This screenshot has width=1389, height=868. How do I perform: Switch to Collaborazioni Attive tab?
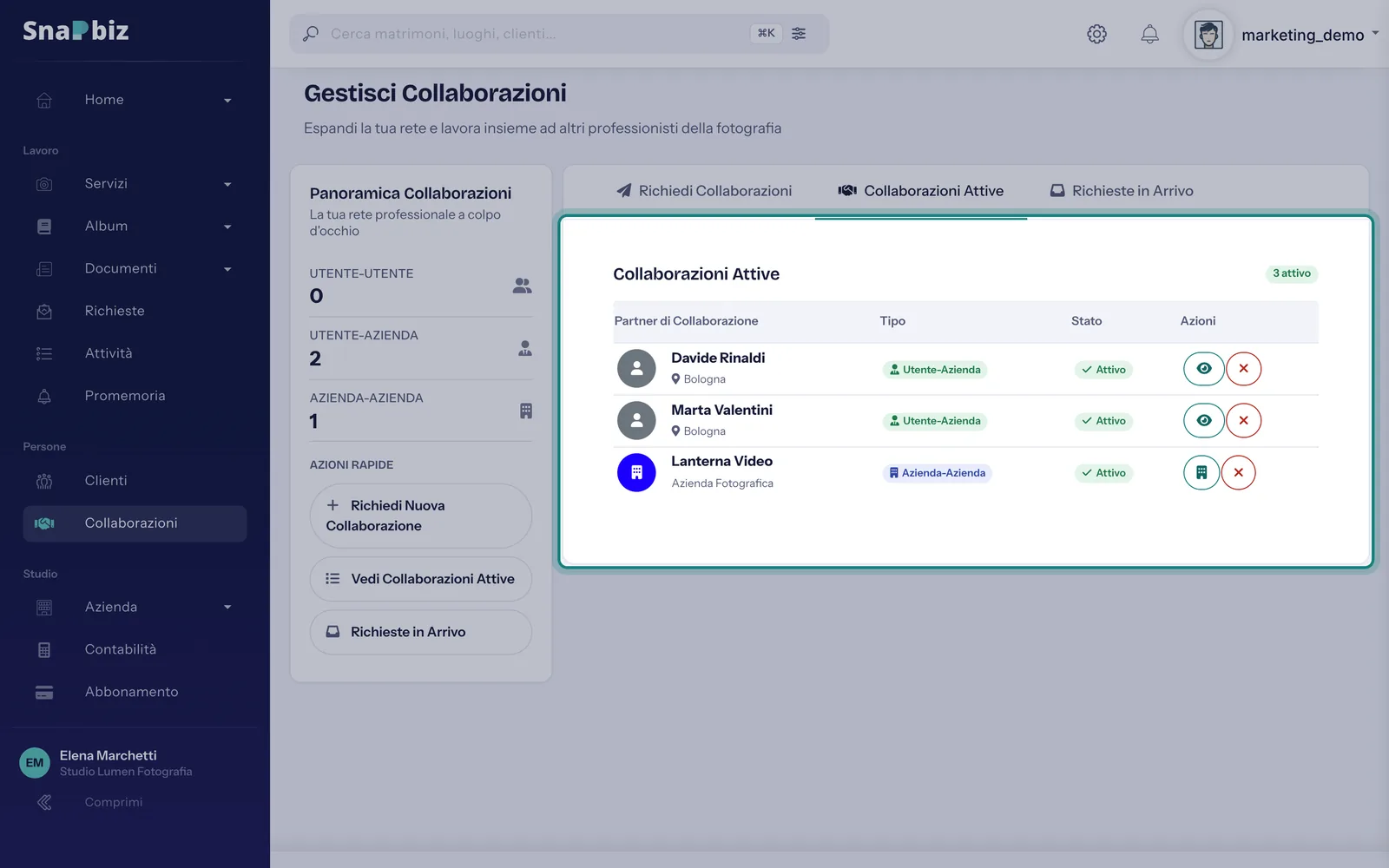[x=921, y=191]
